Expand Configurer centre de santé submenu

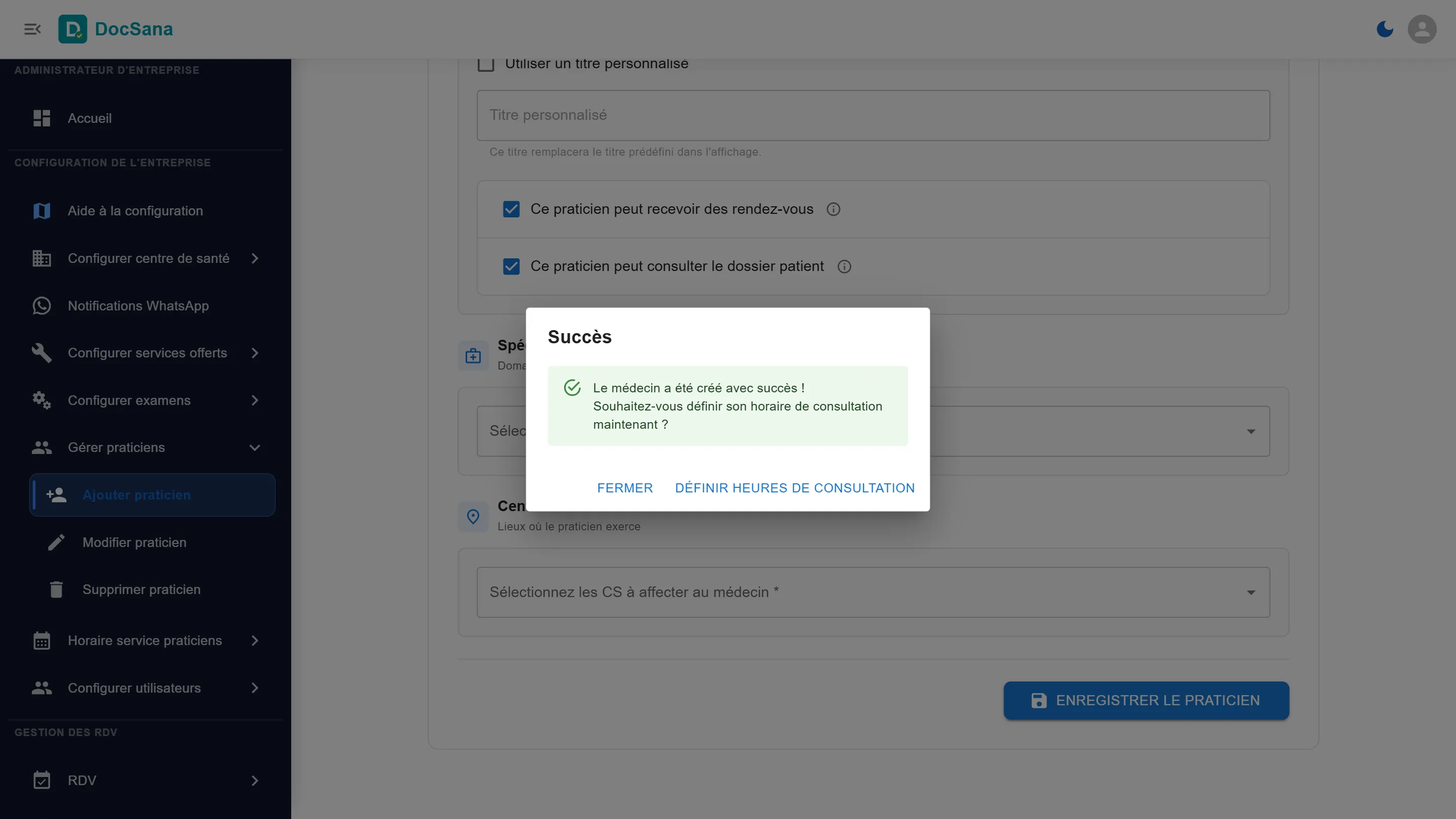pos(255,258)
